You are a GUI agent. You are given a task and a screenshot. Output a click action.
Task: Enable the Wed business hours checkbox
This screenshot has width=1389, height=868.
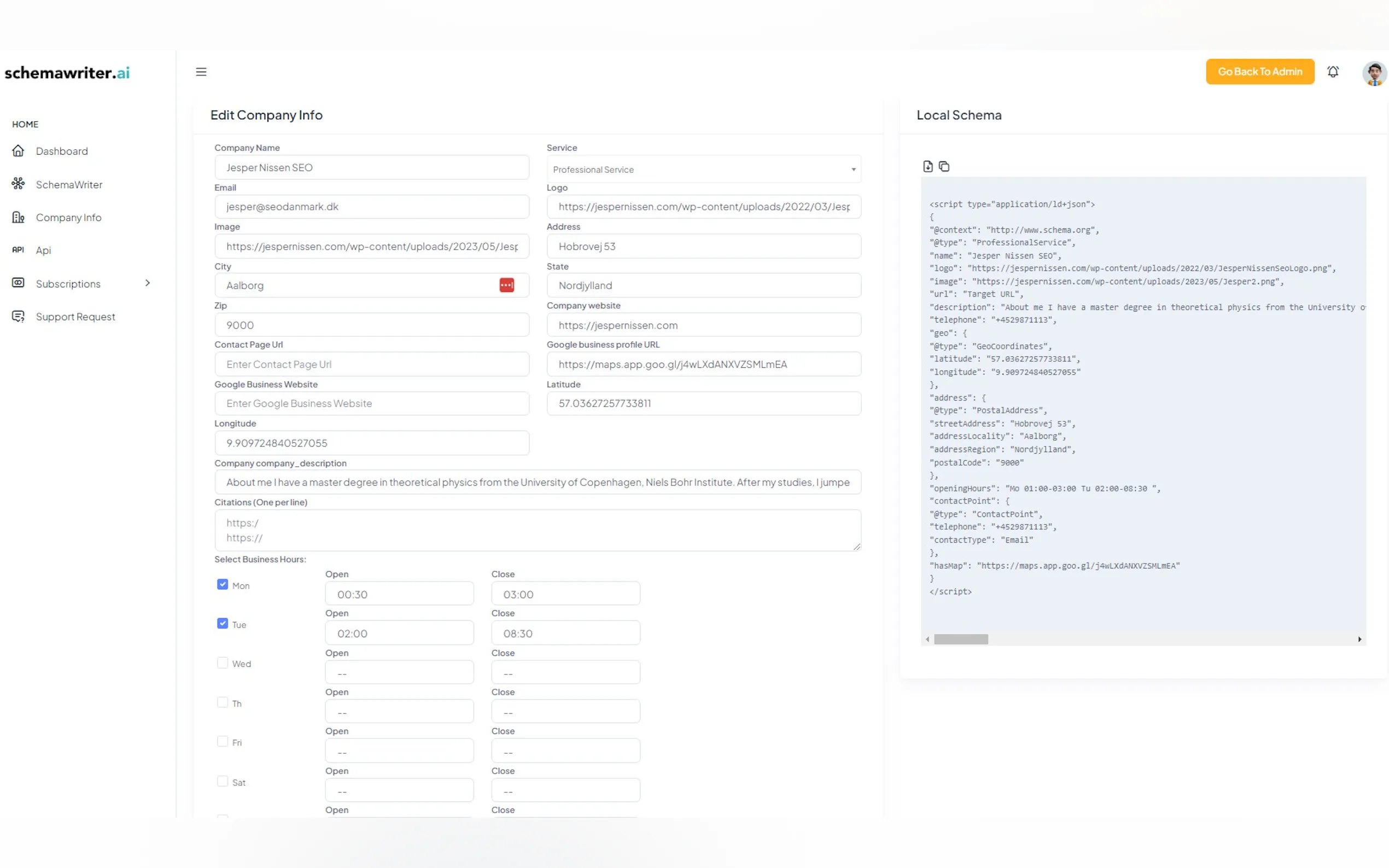[223, 663]
